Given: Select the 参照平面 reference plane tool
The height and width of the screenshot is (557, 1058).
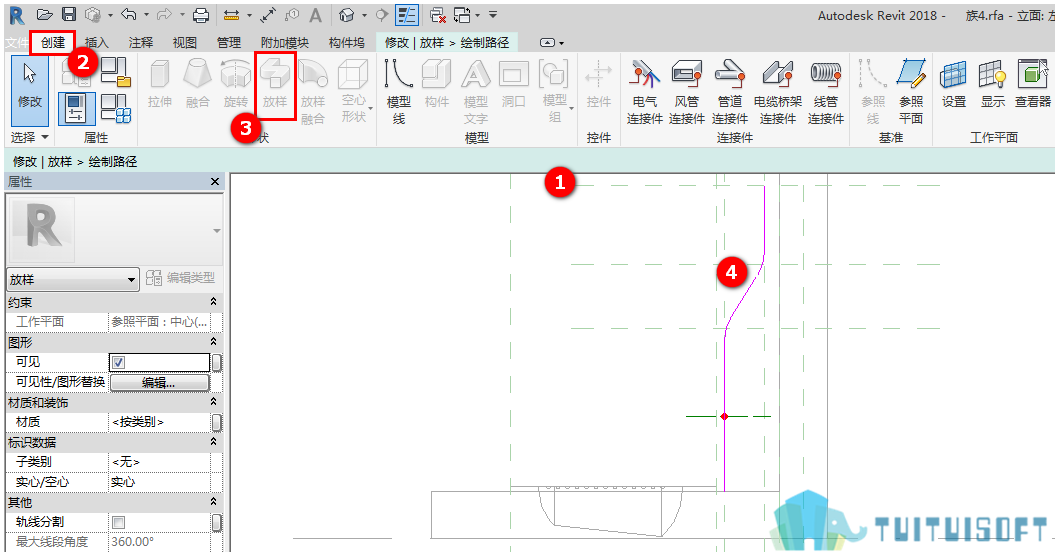Looking at the screenshot, I should 911,91.
